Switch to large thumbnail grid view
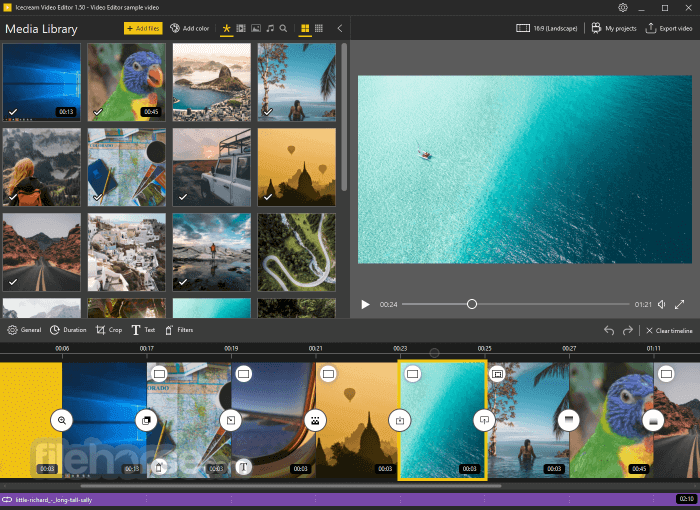This screenshot has width=700, height=510. coord(305,28)
